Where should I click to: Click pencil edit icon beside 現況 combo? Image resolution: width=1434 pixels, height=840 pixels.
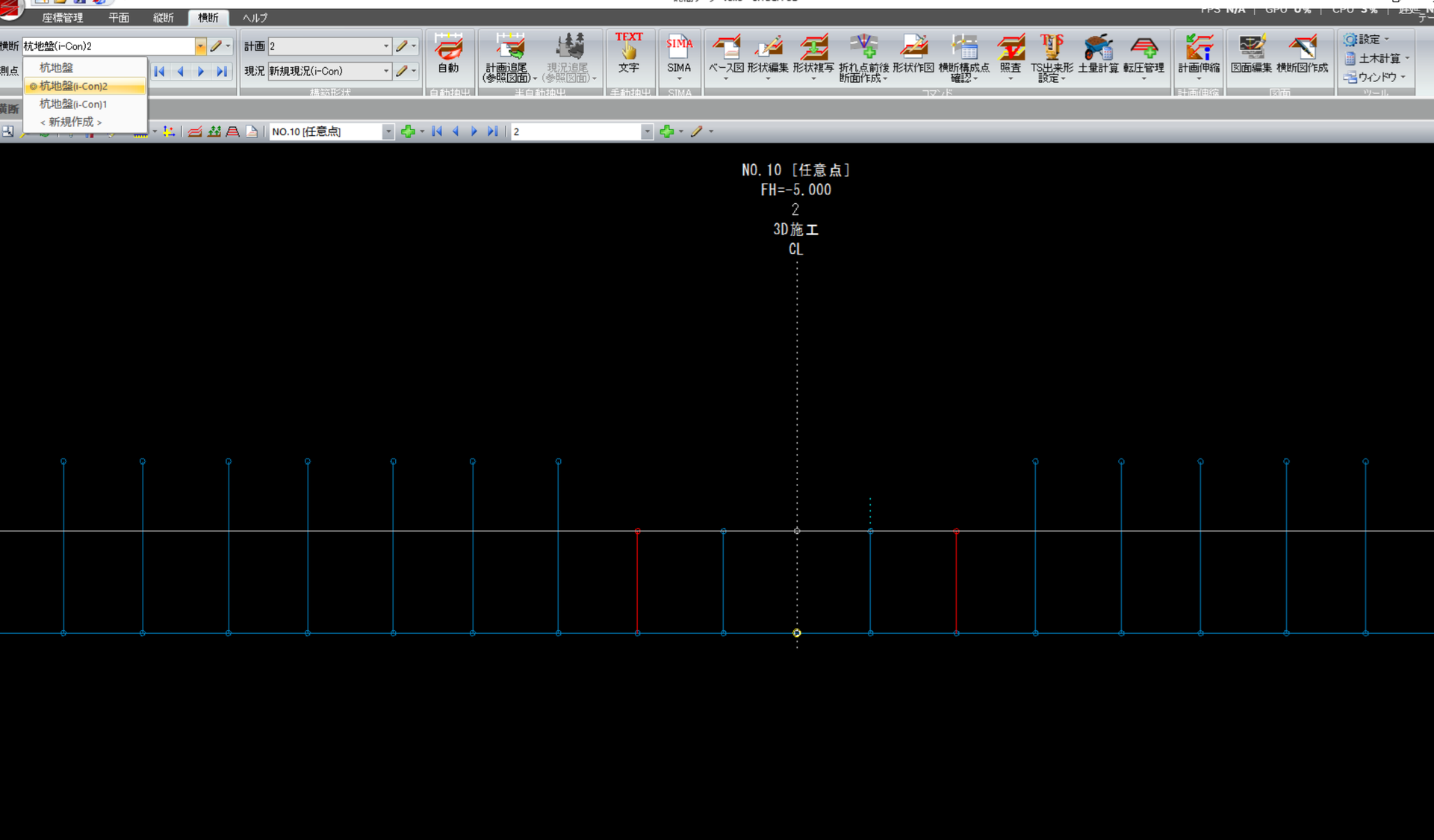[402, 71]
